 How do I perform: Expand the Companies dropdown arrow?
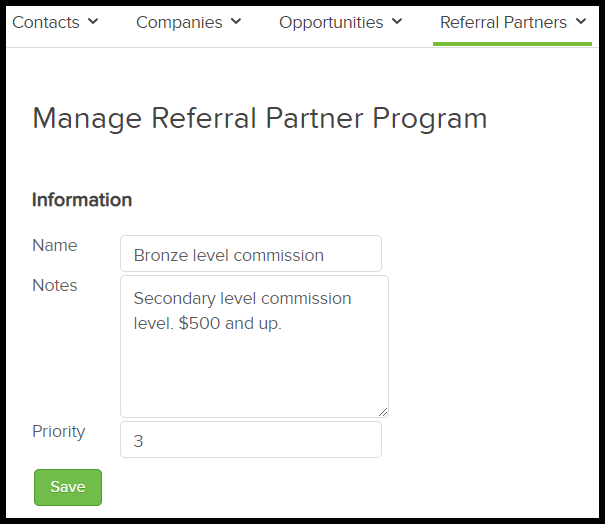tap(236, 21)
